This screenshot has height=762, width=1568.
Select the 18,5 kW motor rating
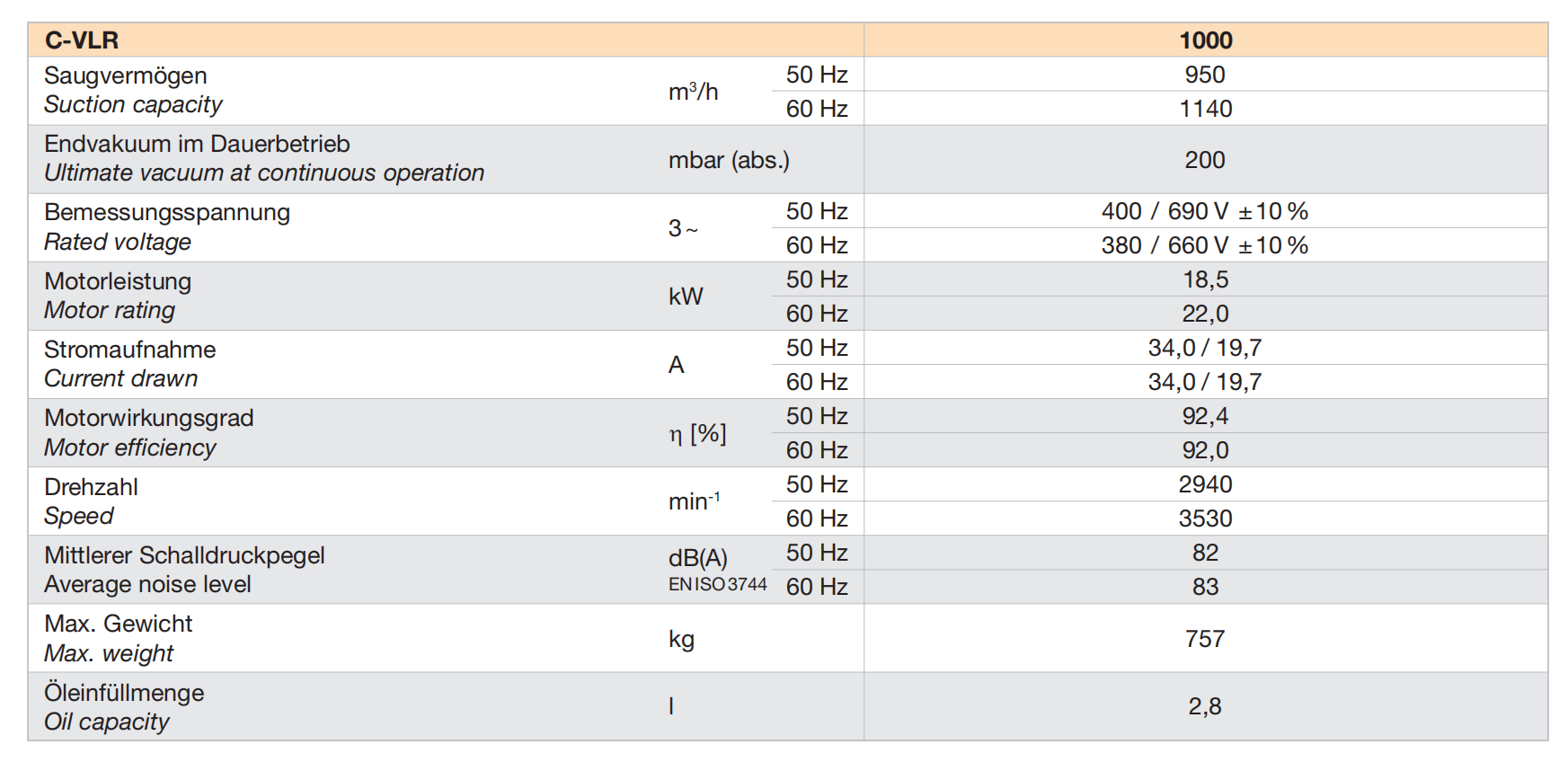click(1205, 279)
